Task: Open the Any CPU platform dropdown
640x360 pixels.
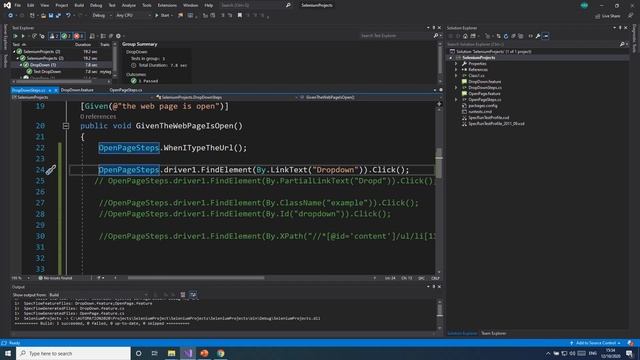Action: pos(133,16)
